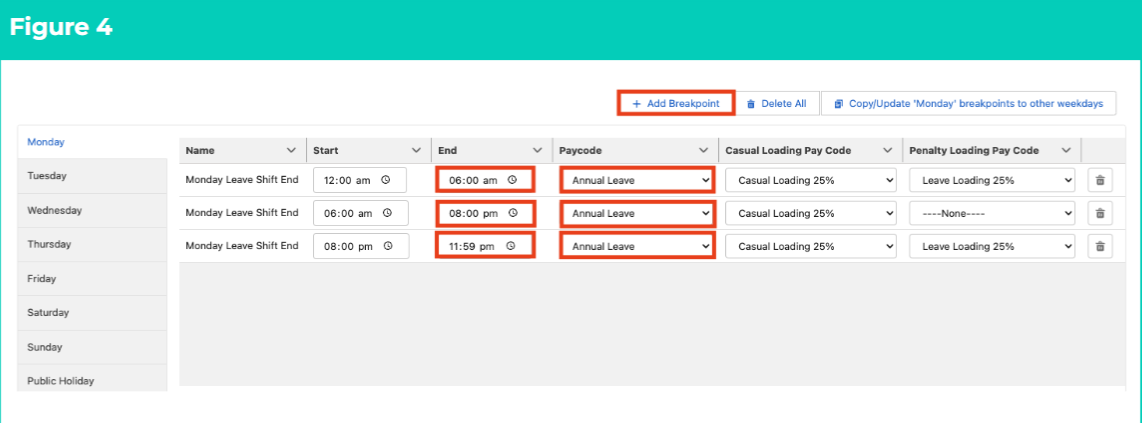Switch to the Wednesday tab
Screen dimensions: 1142x423
(92, 210)
